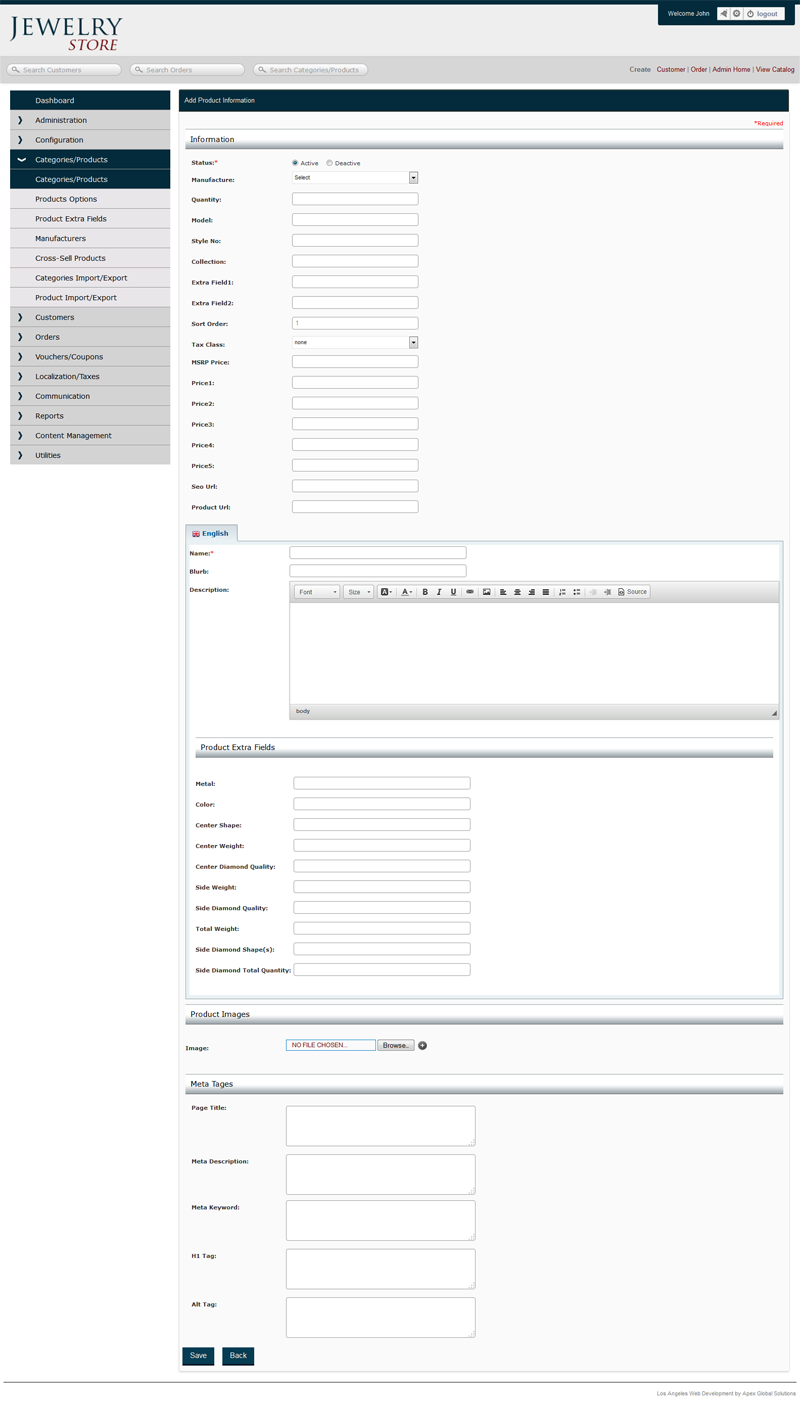Click the Jewelry Store logo
Viewport: 800px width, 1405px height.
67,32
